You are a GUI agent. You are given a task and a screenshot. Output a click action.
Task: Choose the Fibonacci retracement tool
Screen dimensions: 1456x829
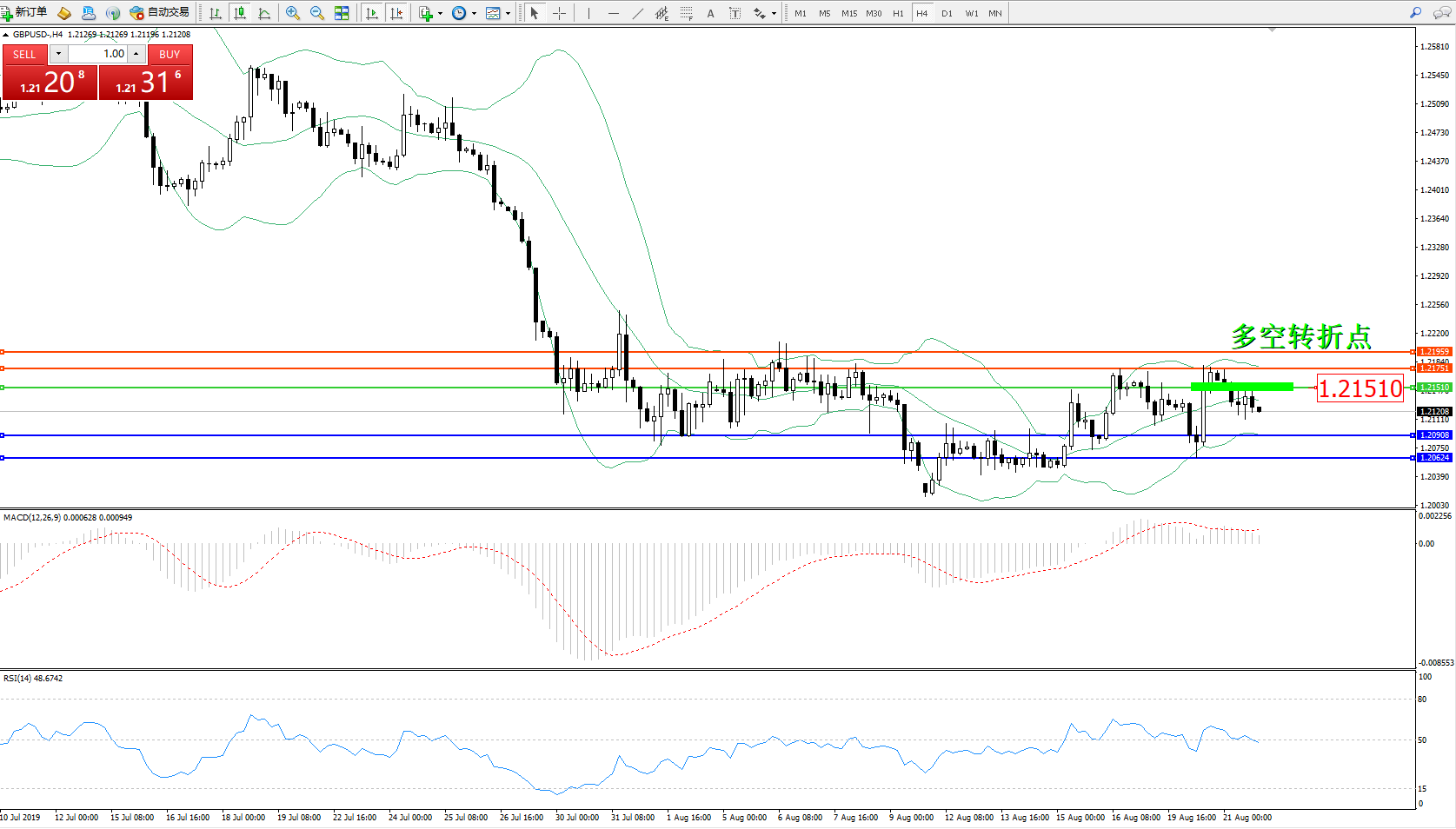tap(687, 13)
